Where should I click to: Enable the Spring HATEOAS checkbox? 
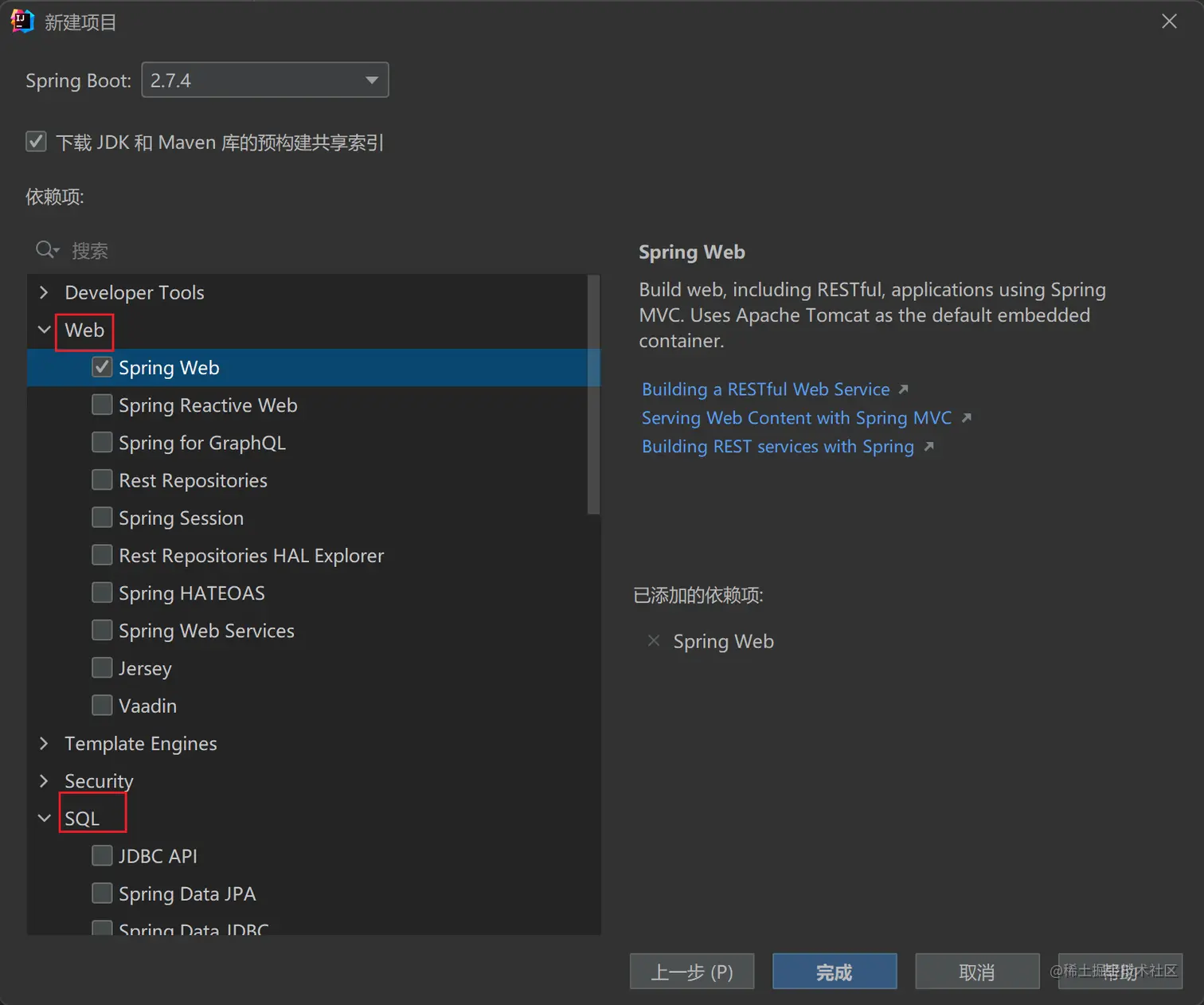102,592
